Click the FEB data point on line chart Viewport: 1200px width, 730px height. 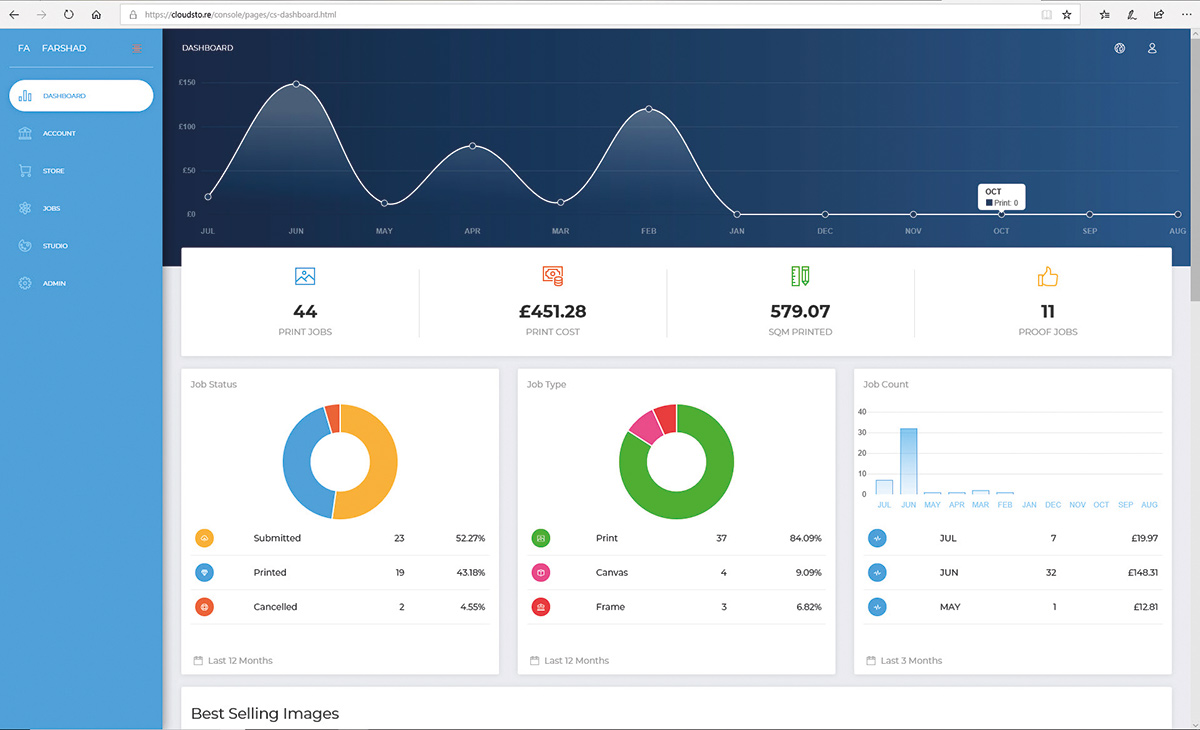click(649, 109)
